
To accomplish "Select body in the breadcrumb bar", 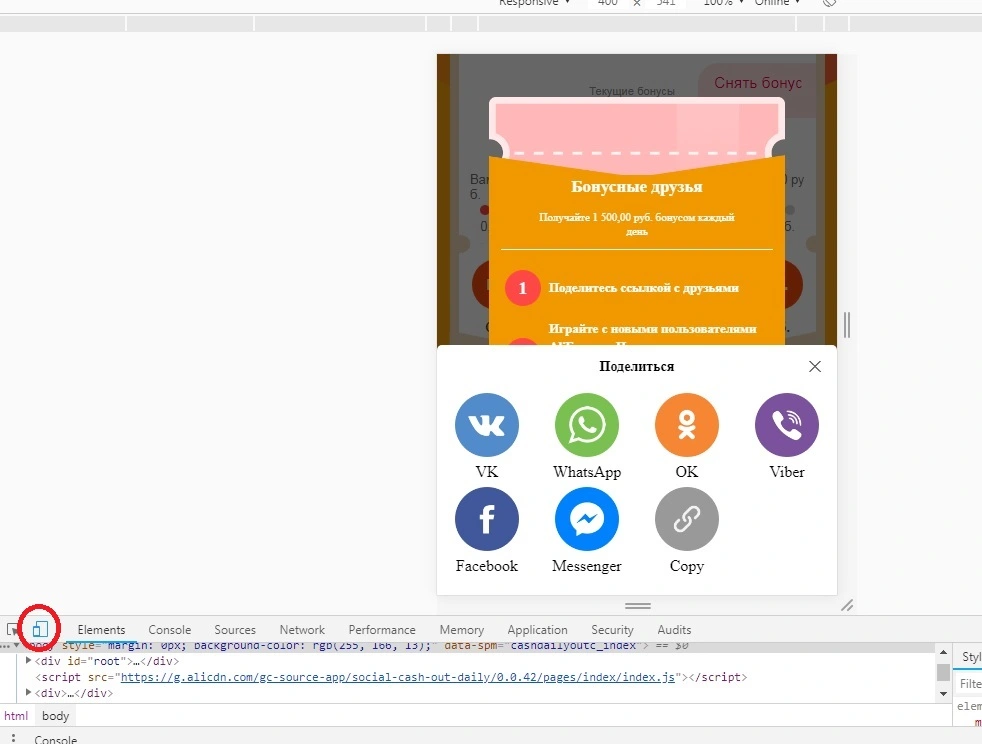I will 55,716.
